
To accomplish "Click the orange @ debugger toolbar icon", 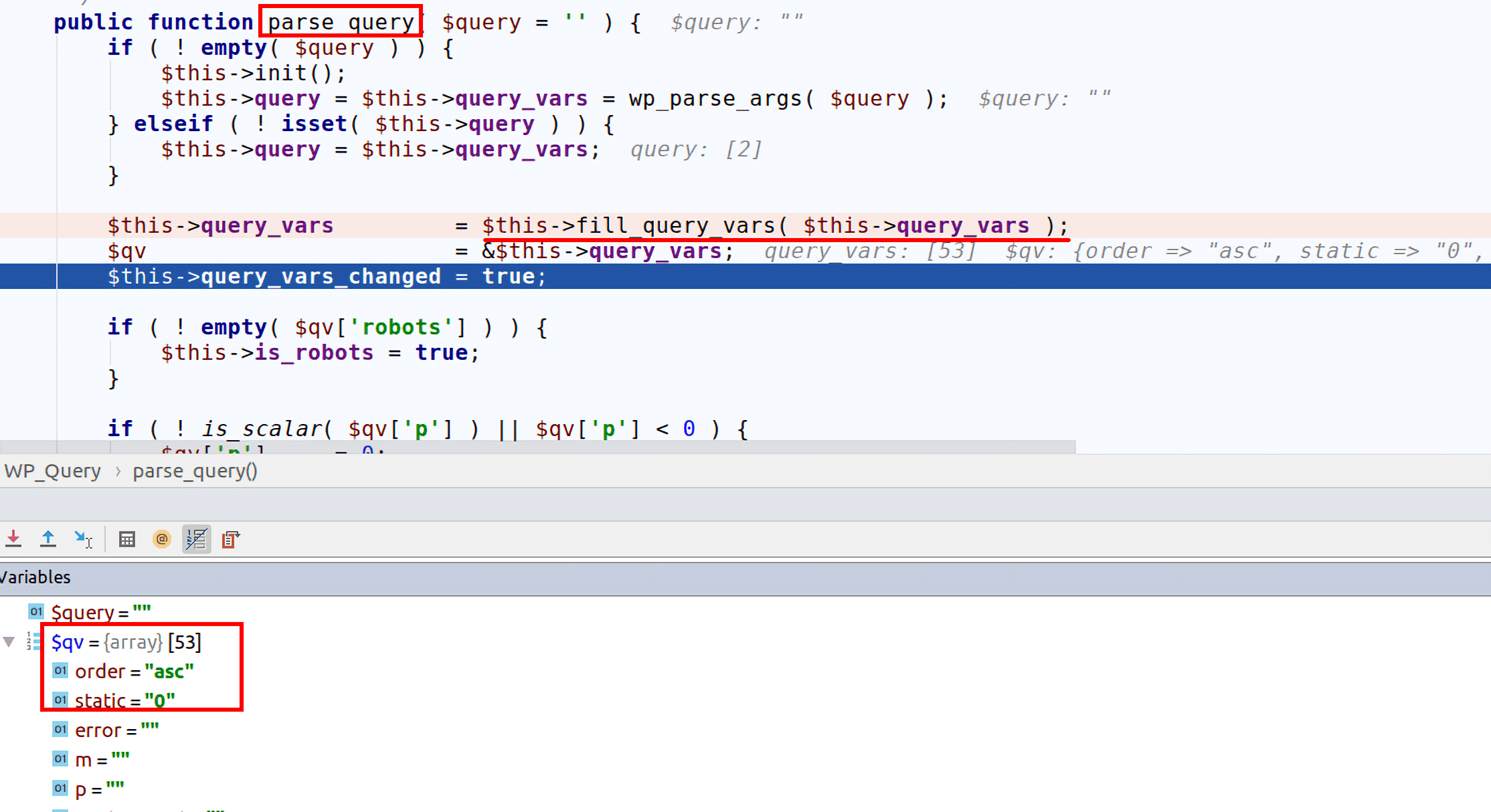I will point(162,539).
